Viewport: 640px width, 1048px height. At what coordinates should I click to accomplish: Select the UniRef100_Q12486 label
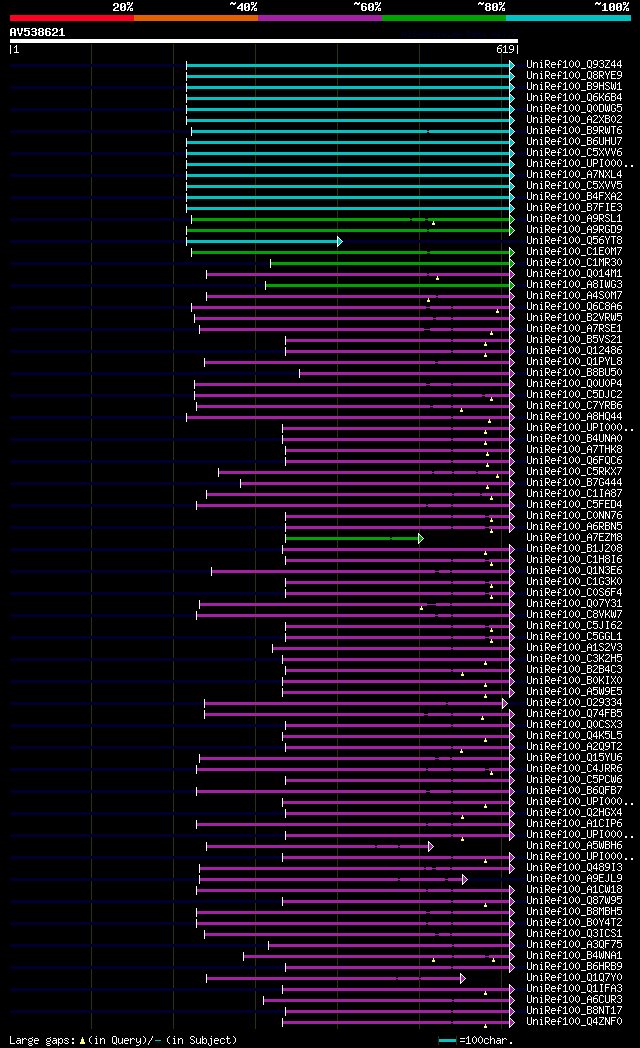point(574,352)
